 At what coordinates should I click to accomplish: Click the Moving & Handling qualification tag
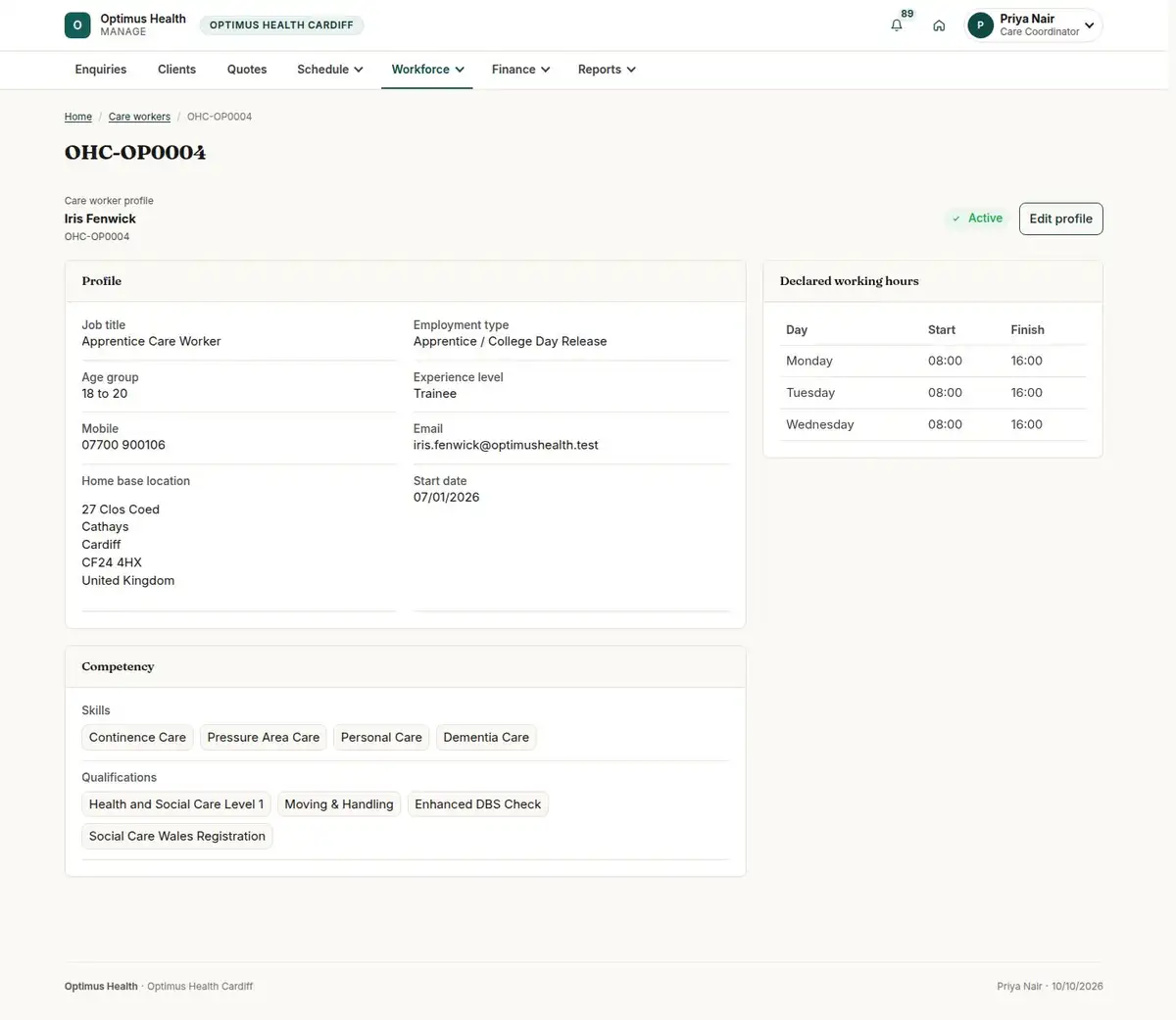[x=339, y=804]
